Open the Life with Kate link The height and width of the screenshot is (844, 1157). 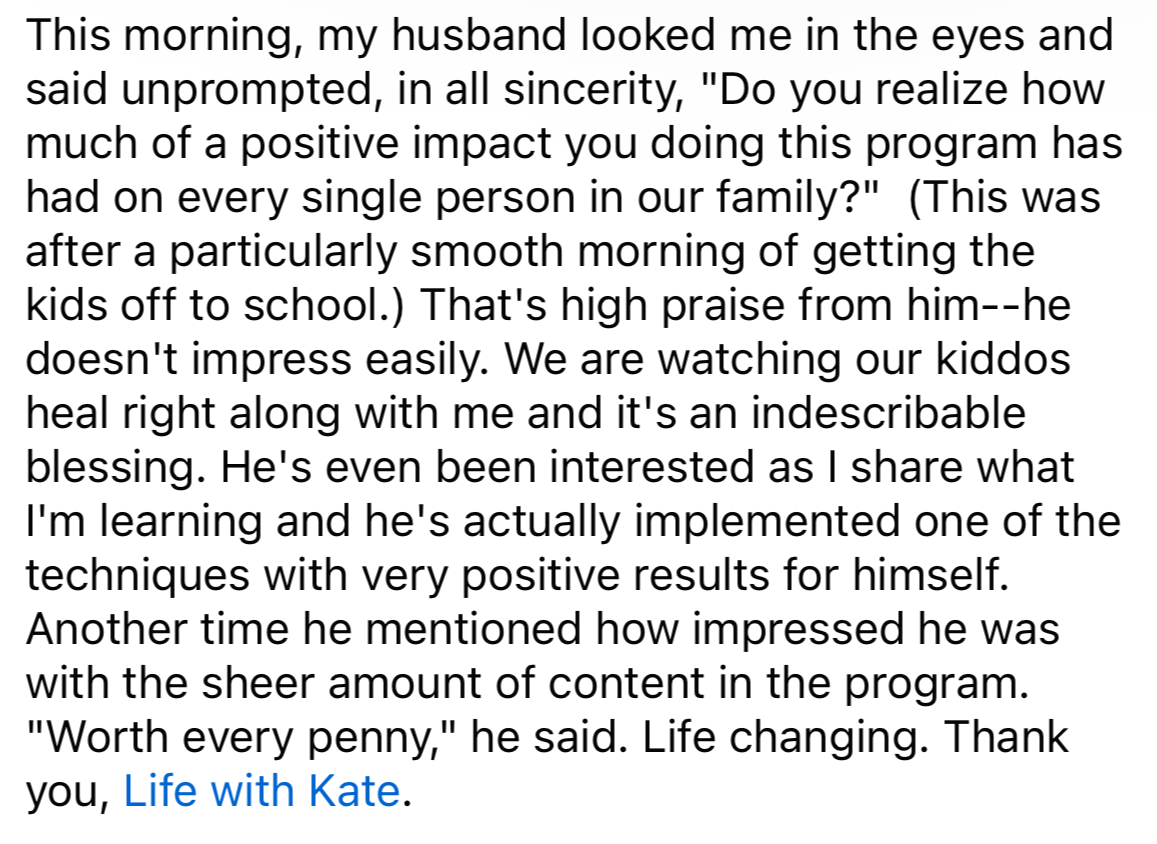click(260, 791)
